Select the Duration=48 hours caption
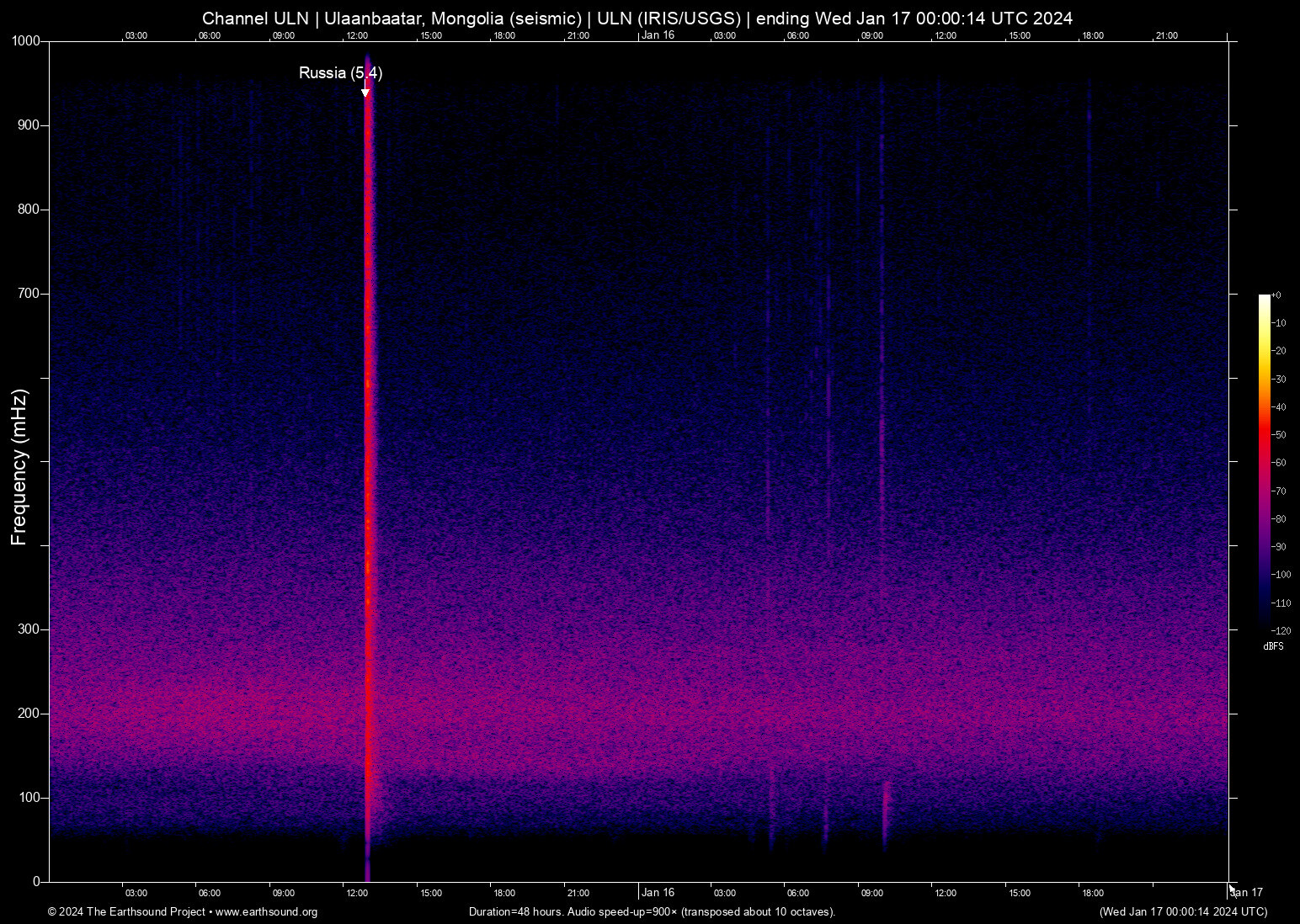This screenshot has width=1300, height=924. [514, 912]
